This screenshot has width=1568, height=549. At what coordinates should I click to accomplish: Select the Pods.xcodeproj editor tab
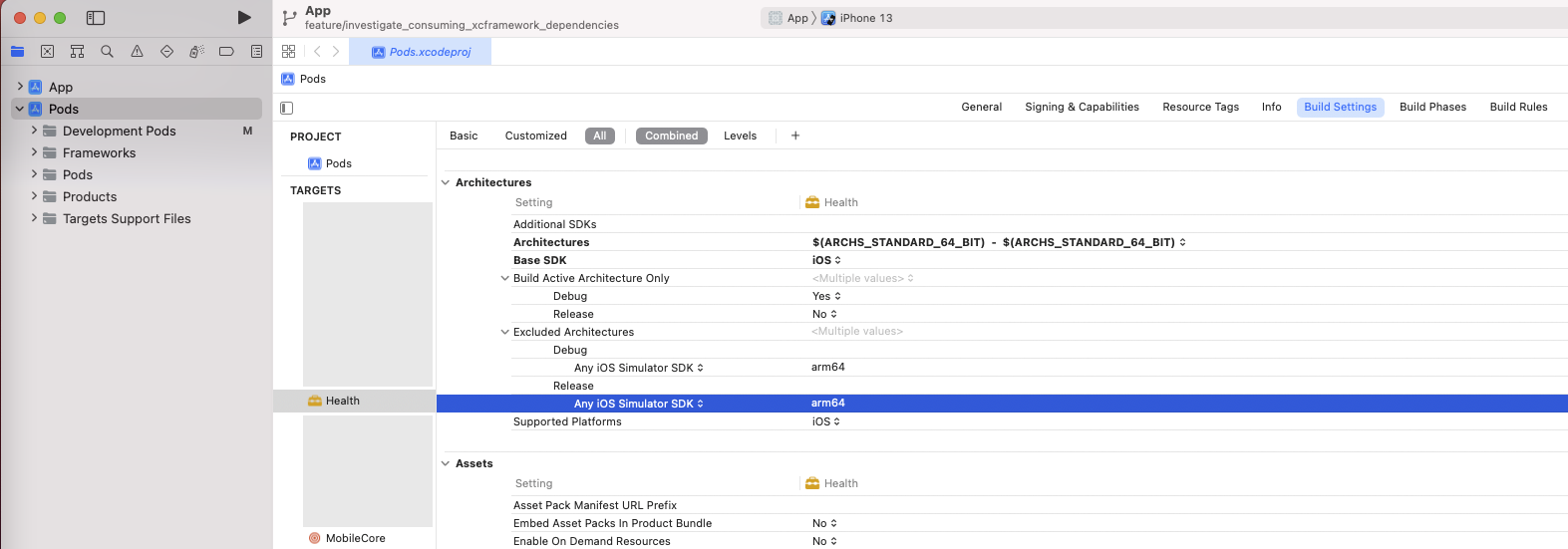click(421, 52)
